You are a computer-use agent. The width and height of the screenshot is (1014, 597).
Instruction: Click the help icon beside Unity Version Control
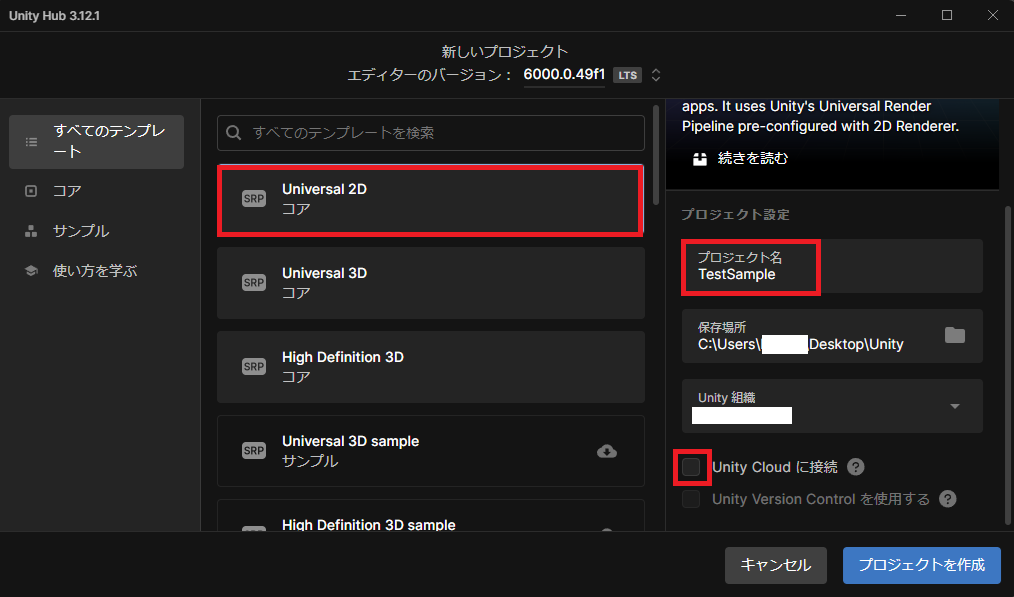pyautogui.click(x=947, y=499)
